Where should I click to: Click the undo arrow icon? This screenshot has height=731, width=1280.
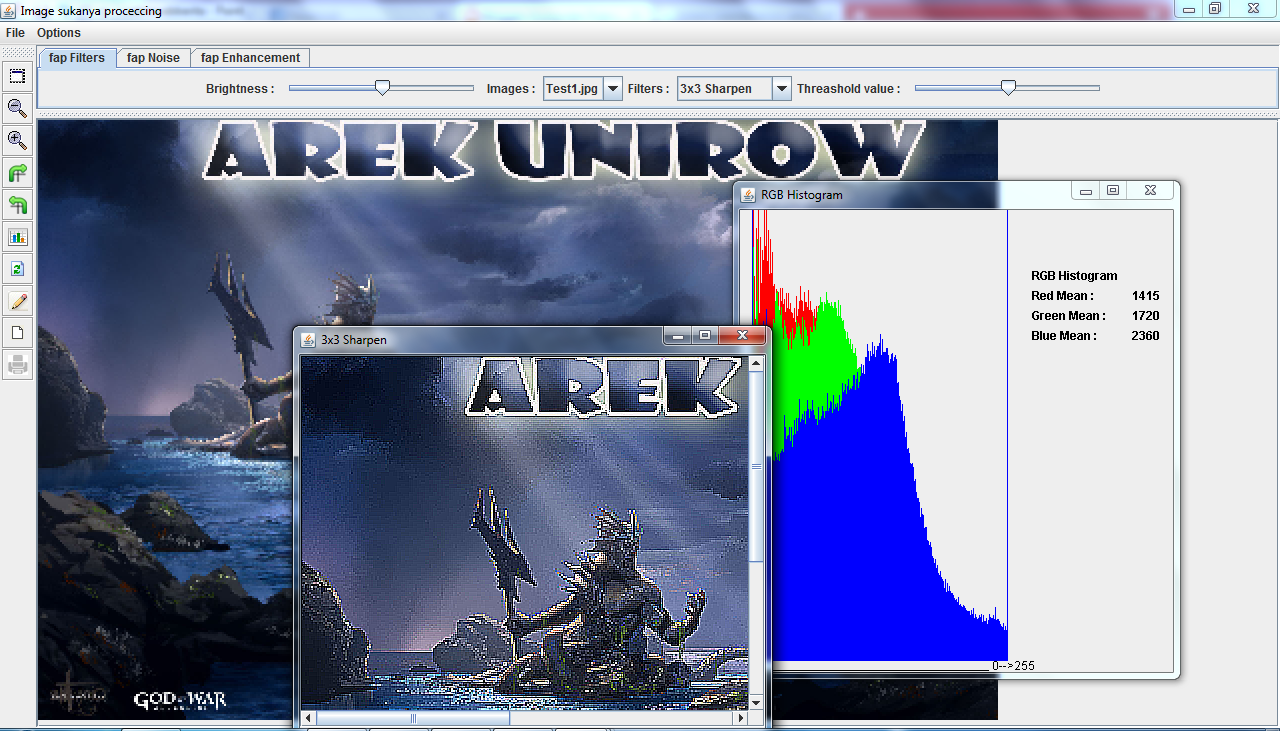coord(16,204)
